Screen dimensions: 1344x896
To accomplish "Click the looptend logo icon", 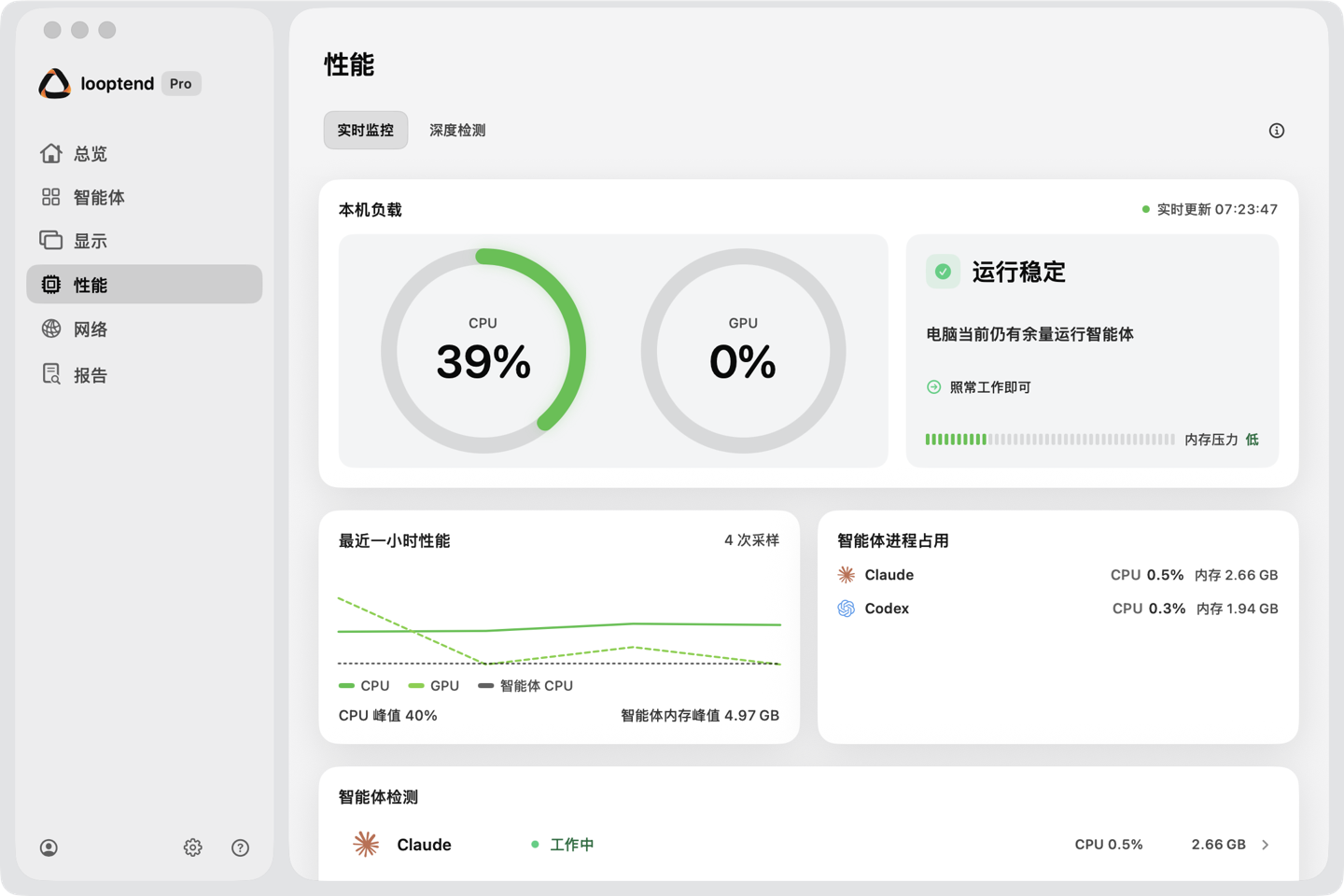I will point(55,83).
